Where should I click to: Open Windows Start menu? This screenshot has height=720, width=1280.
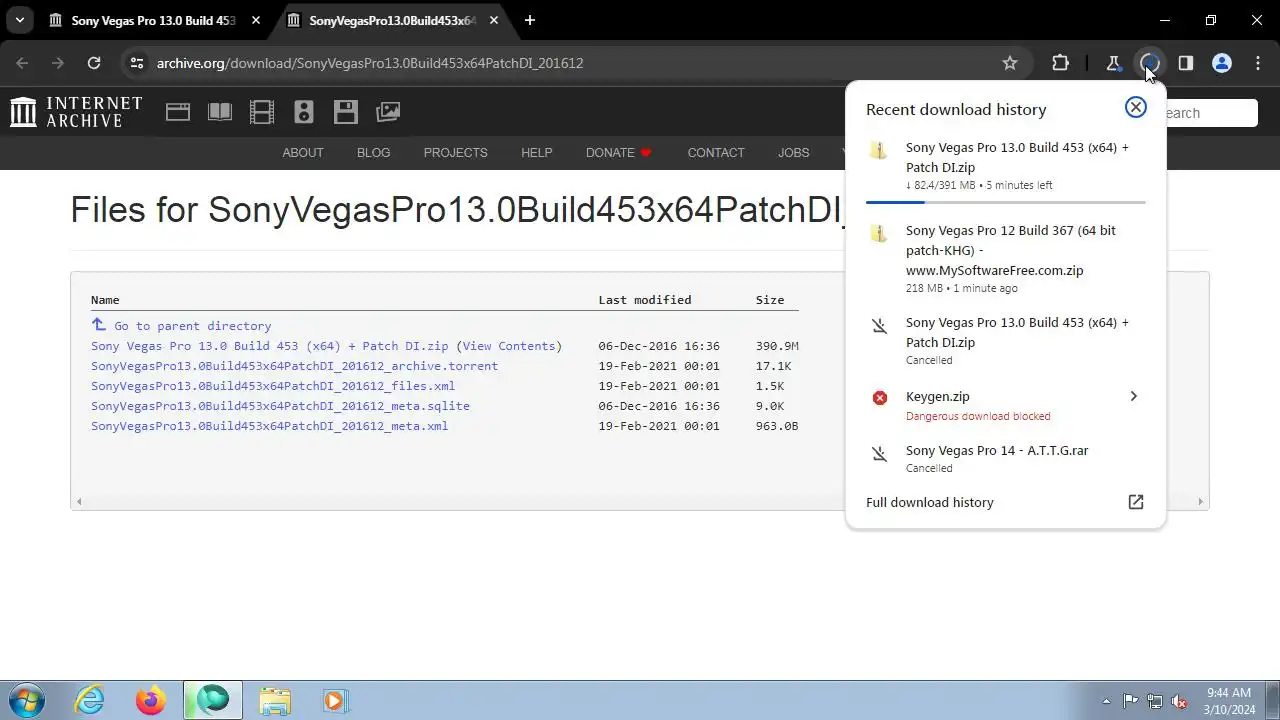(x=26, y=700)
